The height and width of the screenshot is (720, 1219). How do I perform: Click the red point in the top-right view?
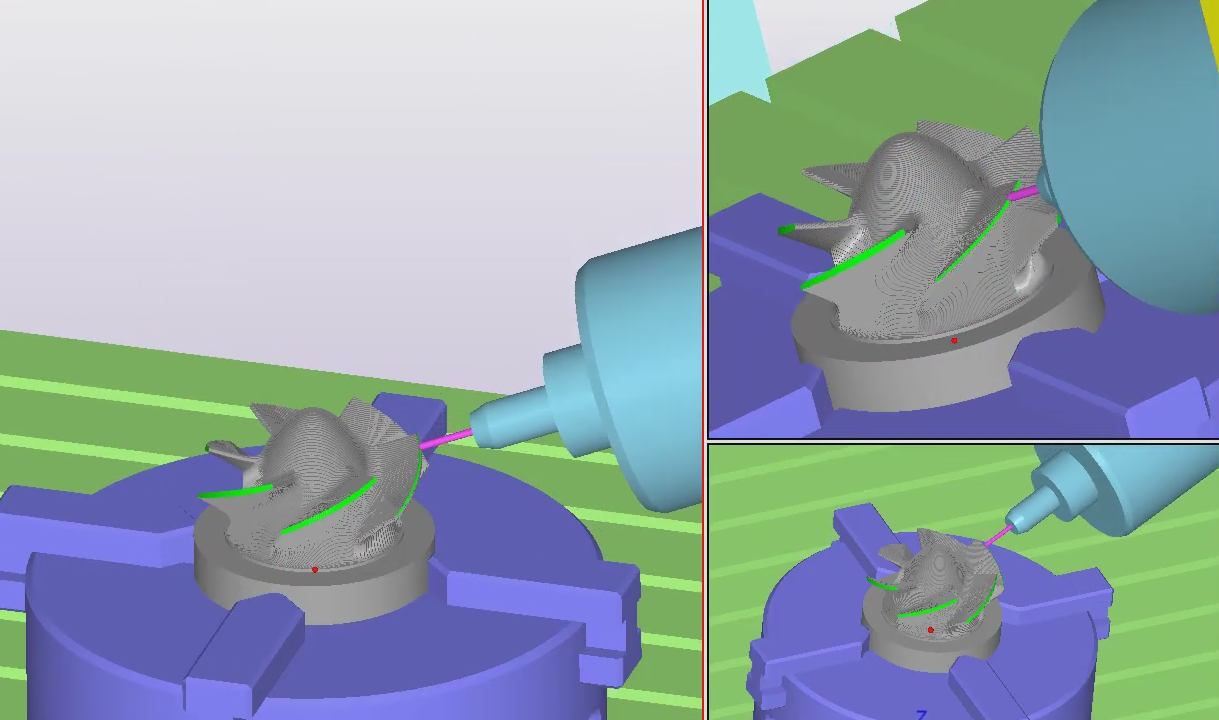[954, 341]
